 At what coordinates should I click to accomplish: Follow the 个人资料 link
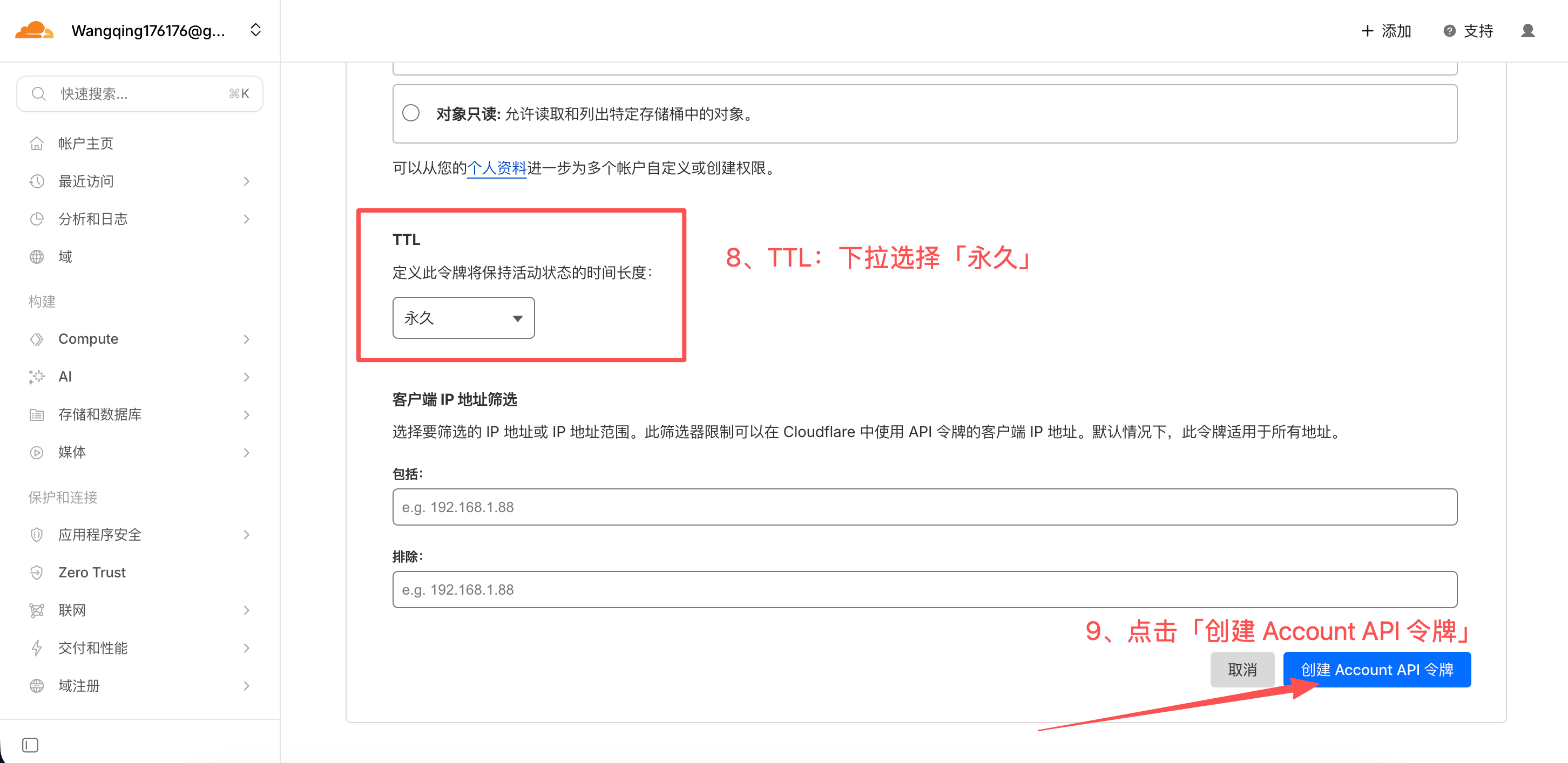pos(496,168)
